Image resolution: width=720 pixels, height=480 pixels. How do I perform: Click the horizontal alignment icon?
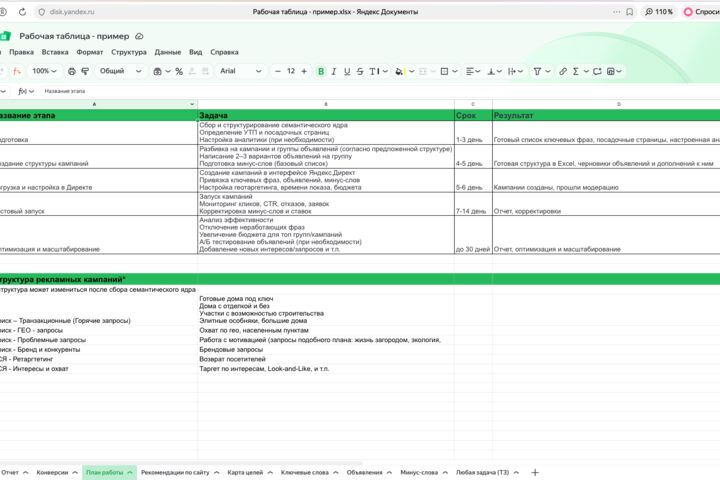[x=470, y=71]
